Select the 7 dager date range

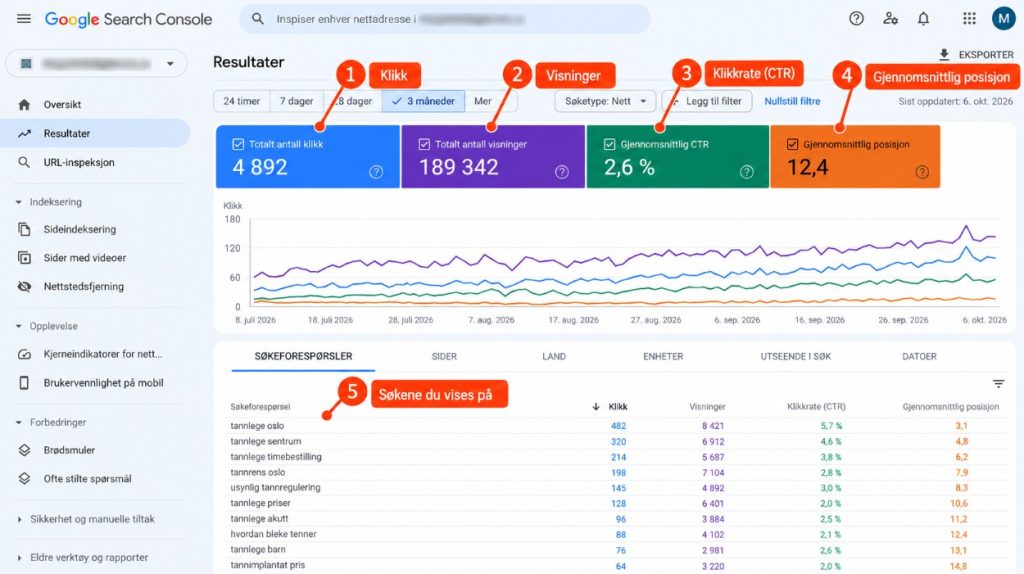coord(296,101)
